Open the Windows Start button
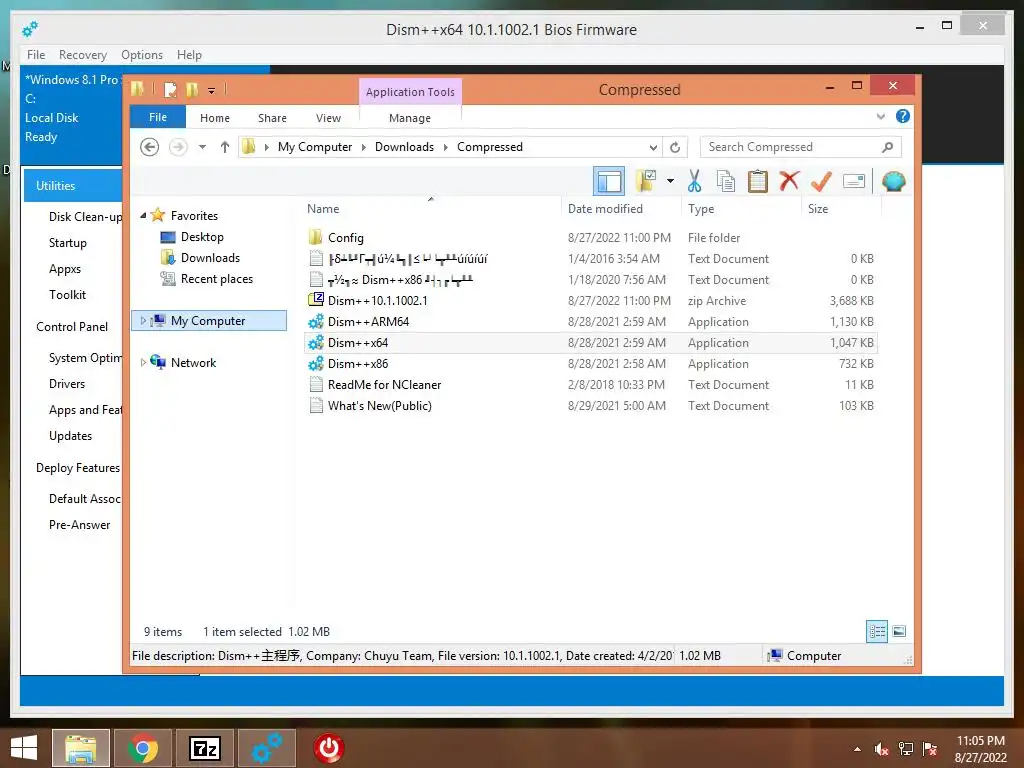Image resolution: width=1024 pixels, height=768 pixels. point(24,748)
